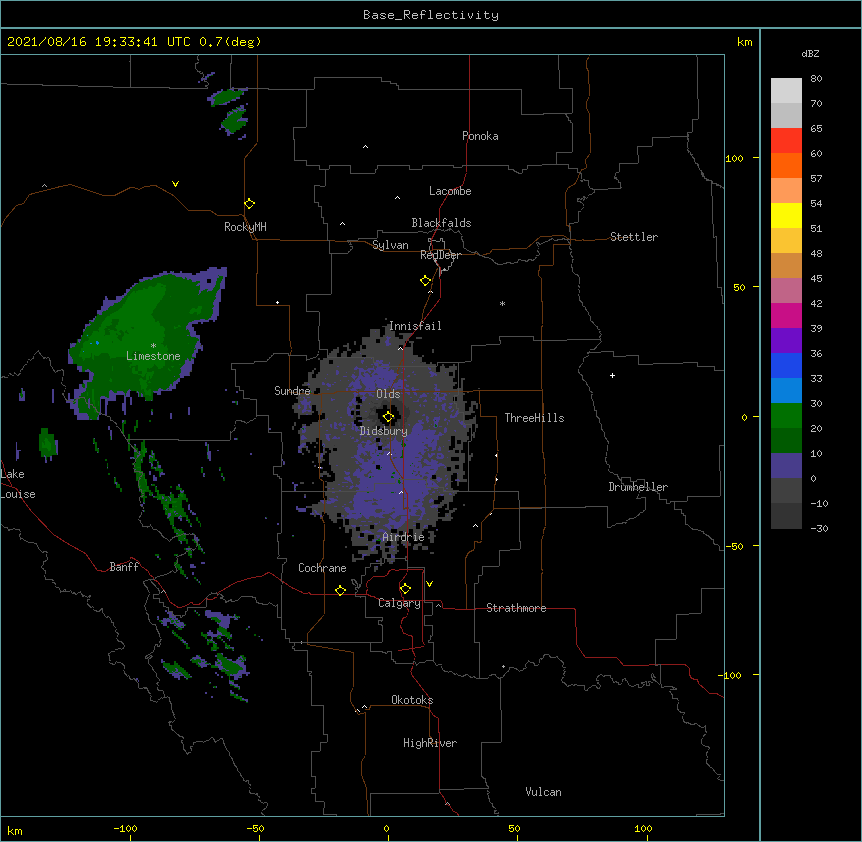Click the magenta 42 dBZ legend swatch

coord(786,315)
